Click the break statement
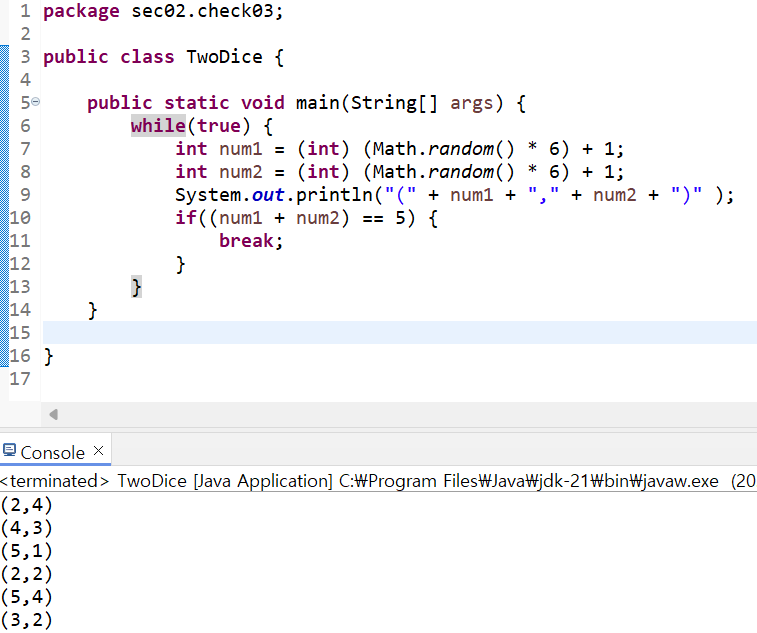This screenshot has width=757, height=633. coord(246,241)
